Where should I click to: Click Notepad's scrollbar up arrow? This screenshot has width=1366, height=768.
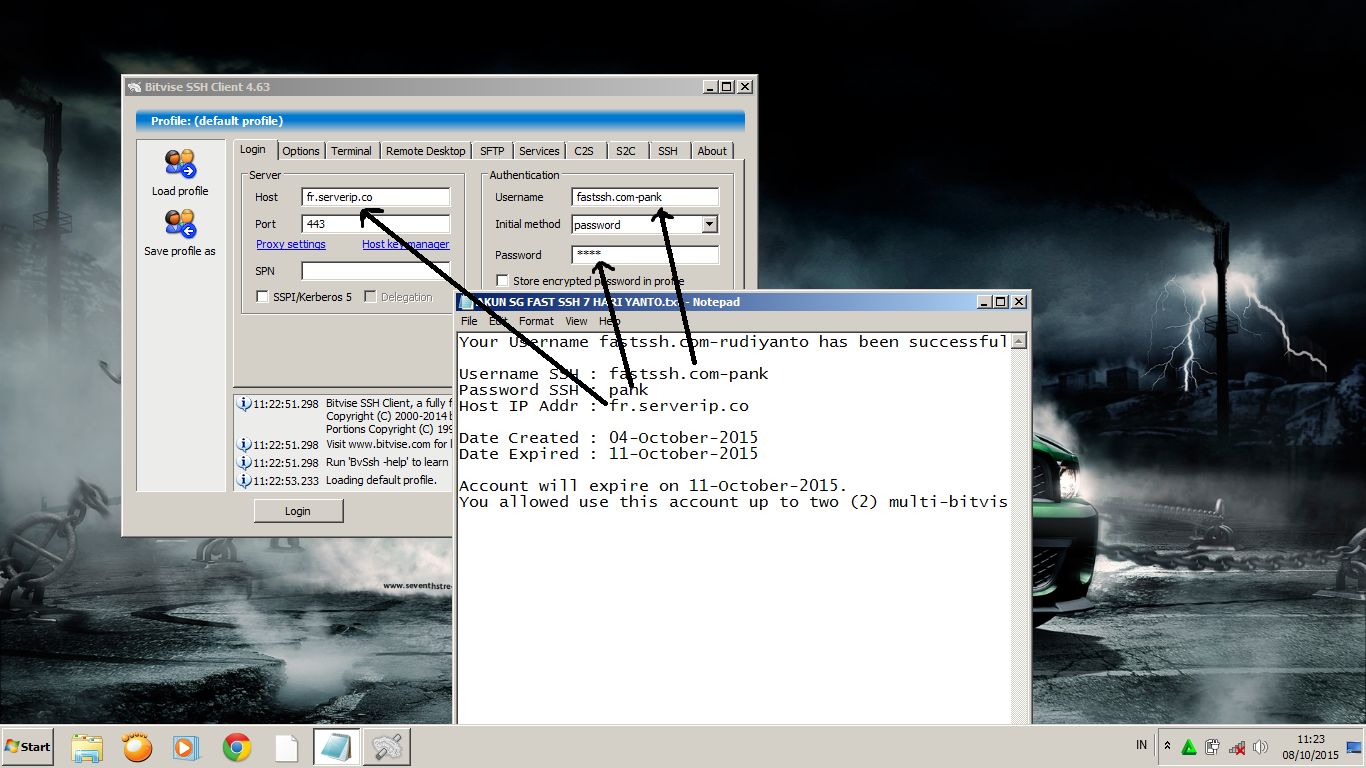point(1019,341)
